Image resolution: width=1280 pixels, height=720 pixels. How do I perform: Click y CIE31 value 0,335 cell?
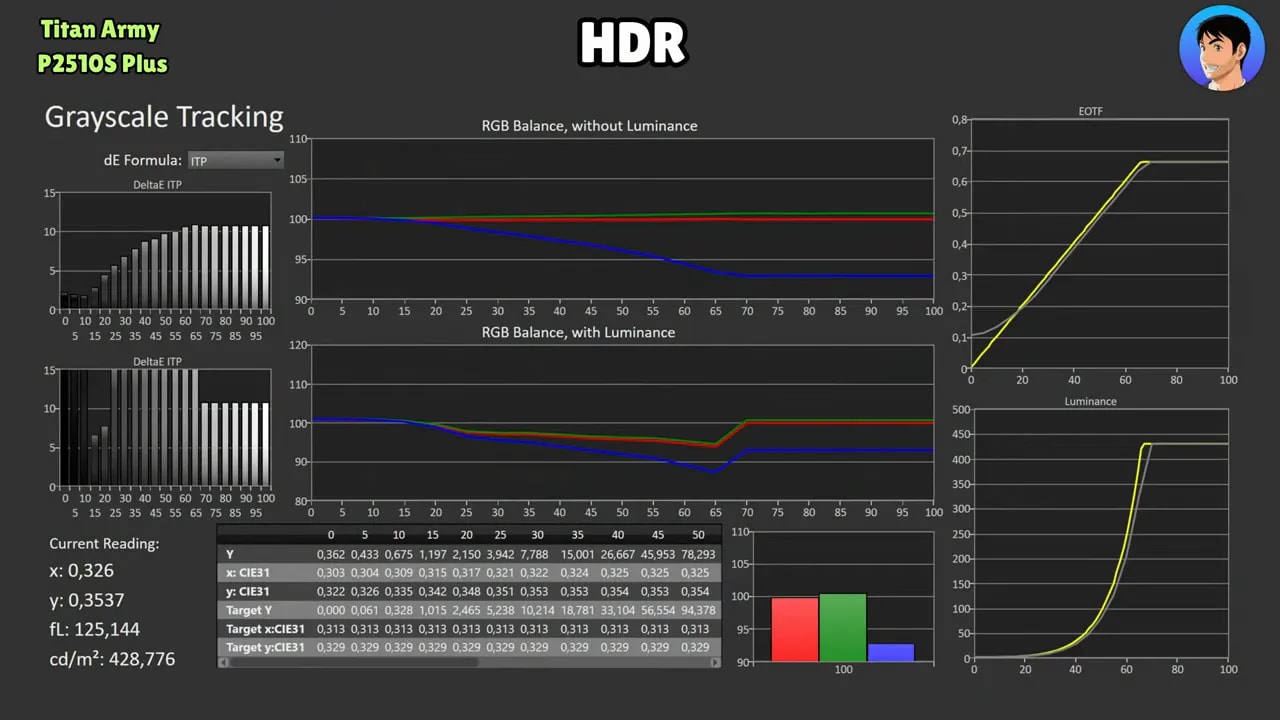coord(398,592)
